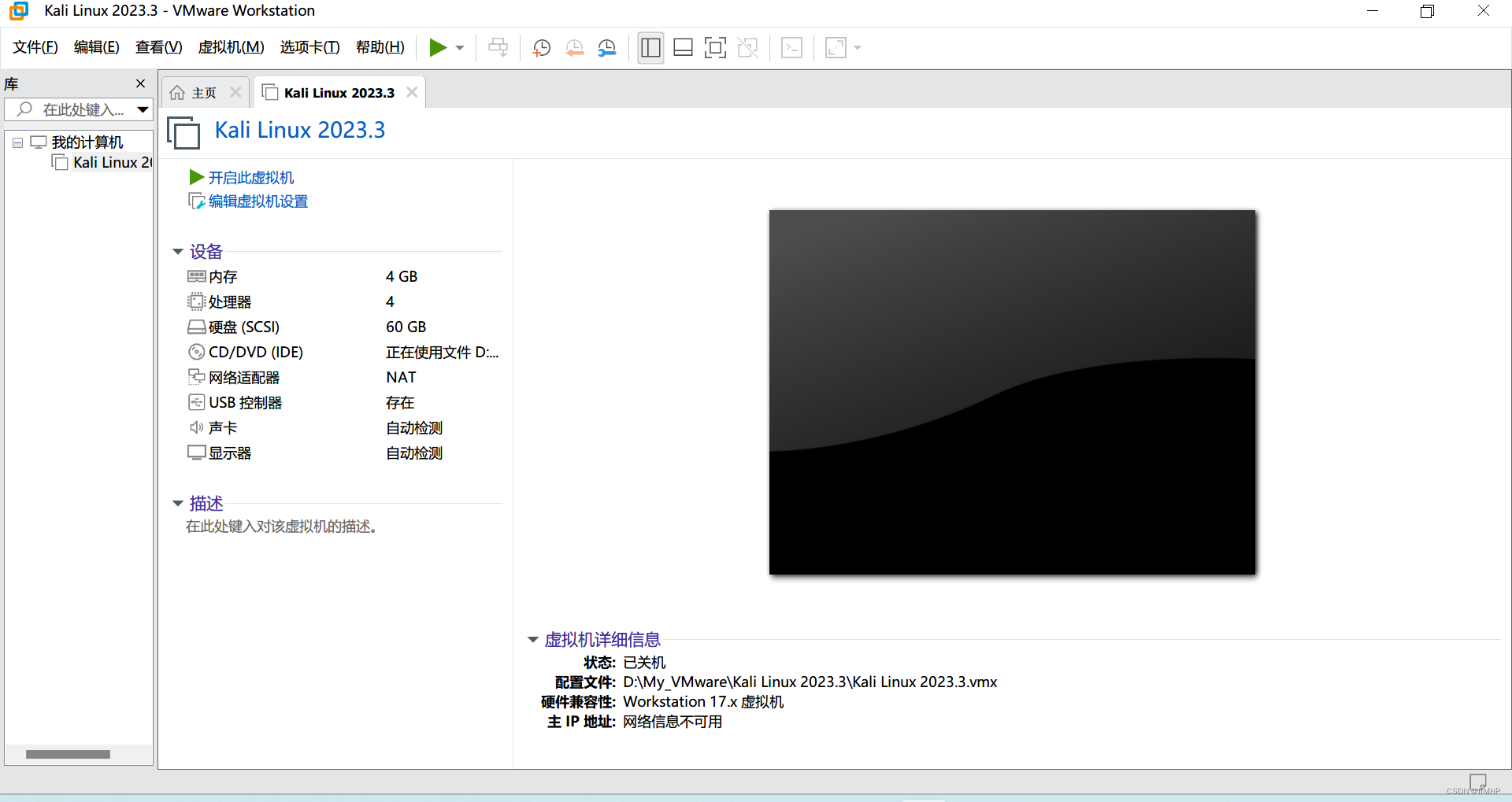Close the Kali Linux 2023.3 tab

click(412, 92)
